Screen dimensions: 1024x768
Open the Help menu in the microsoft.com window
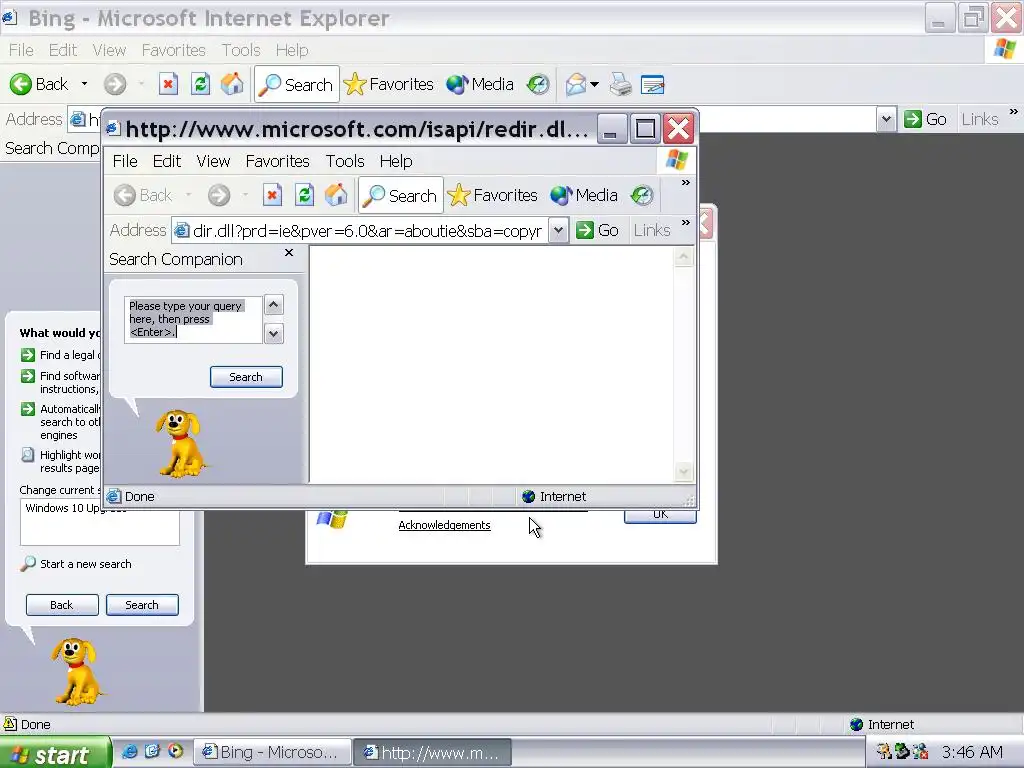pyautogui.click(x=396, y=161)
